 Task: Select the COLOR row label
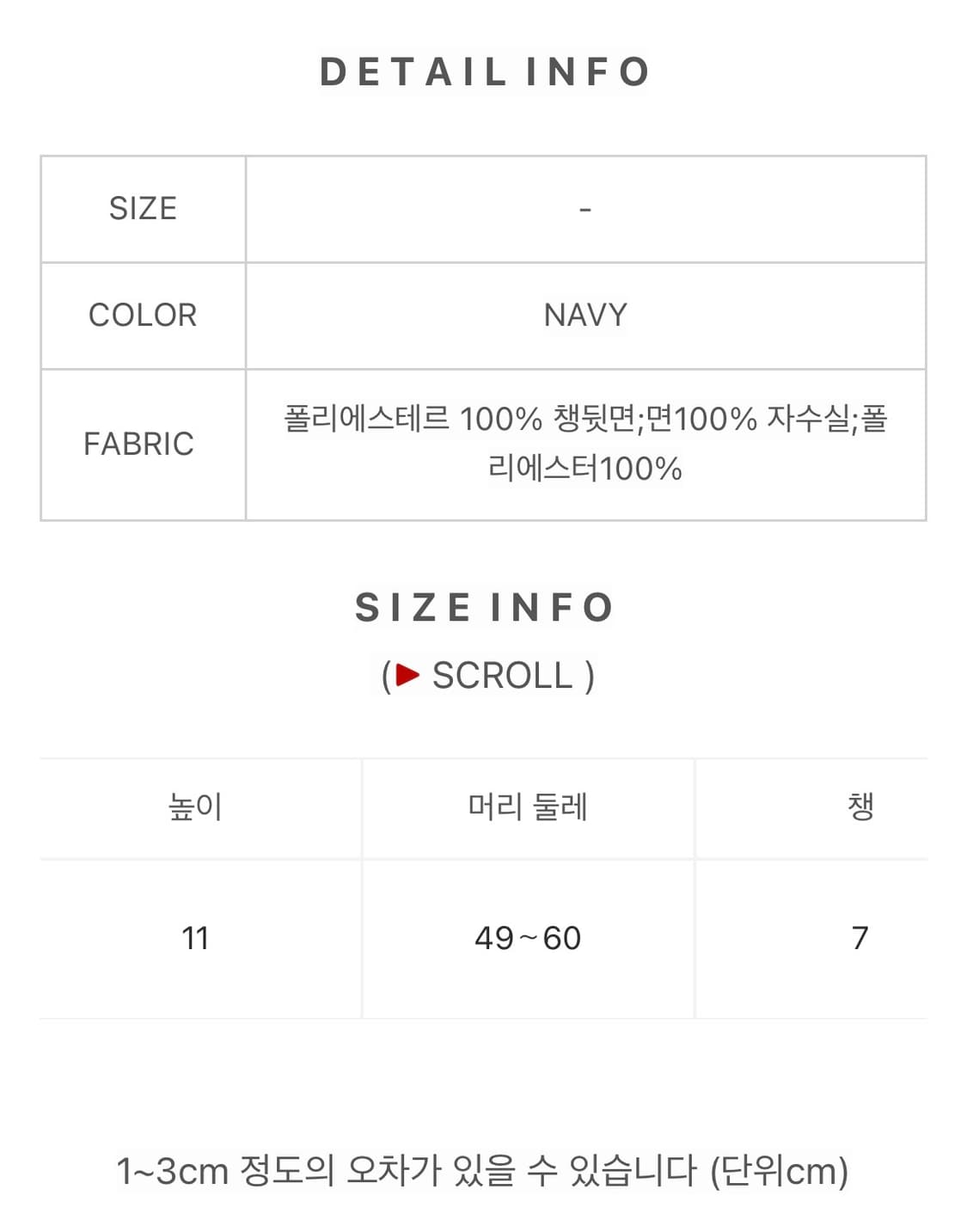point(143,316)
